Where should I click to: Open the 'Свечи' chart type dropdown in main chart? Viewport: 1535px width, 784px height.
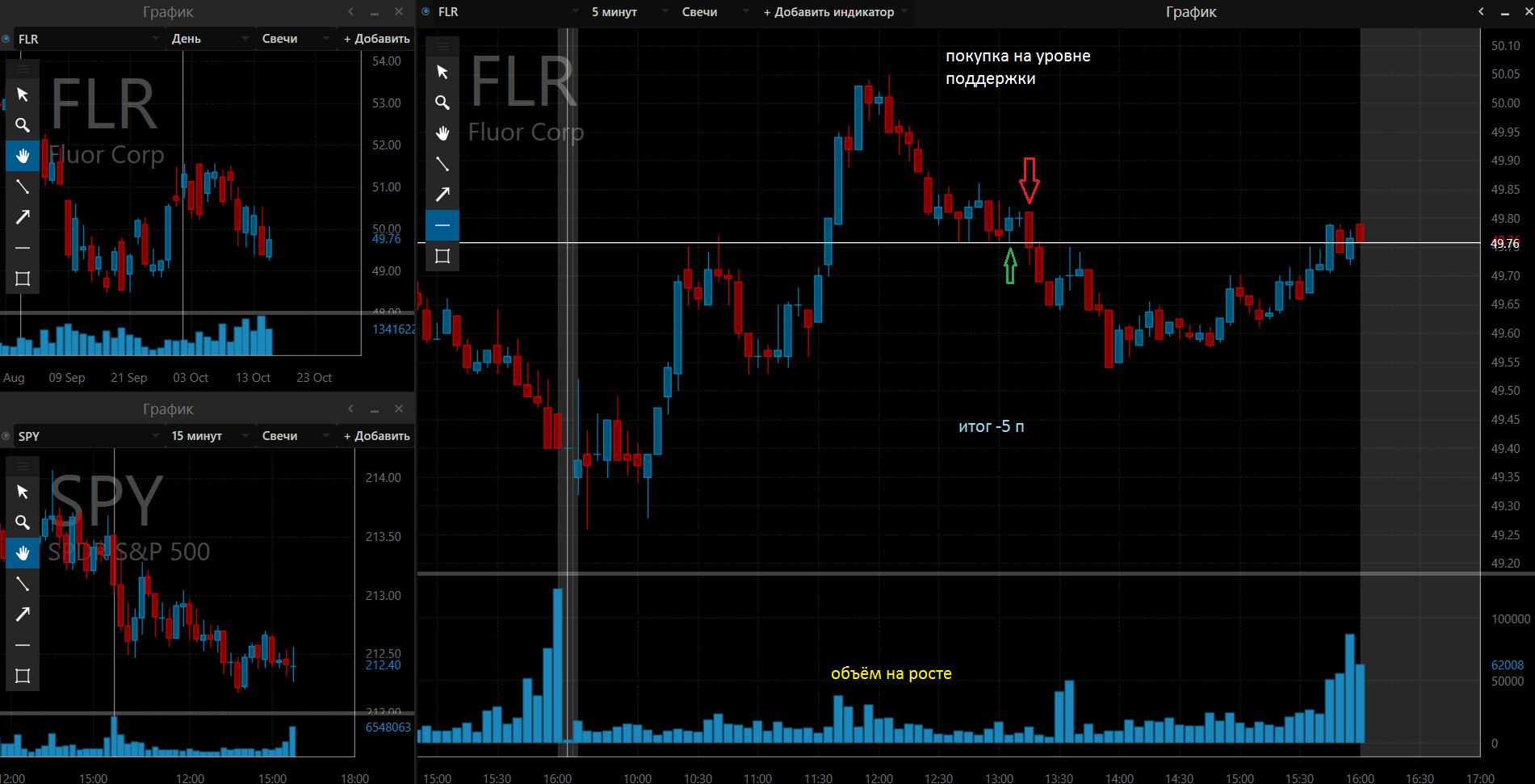715,12
